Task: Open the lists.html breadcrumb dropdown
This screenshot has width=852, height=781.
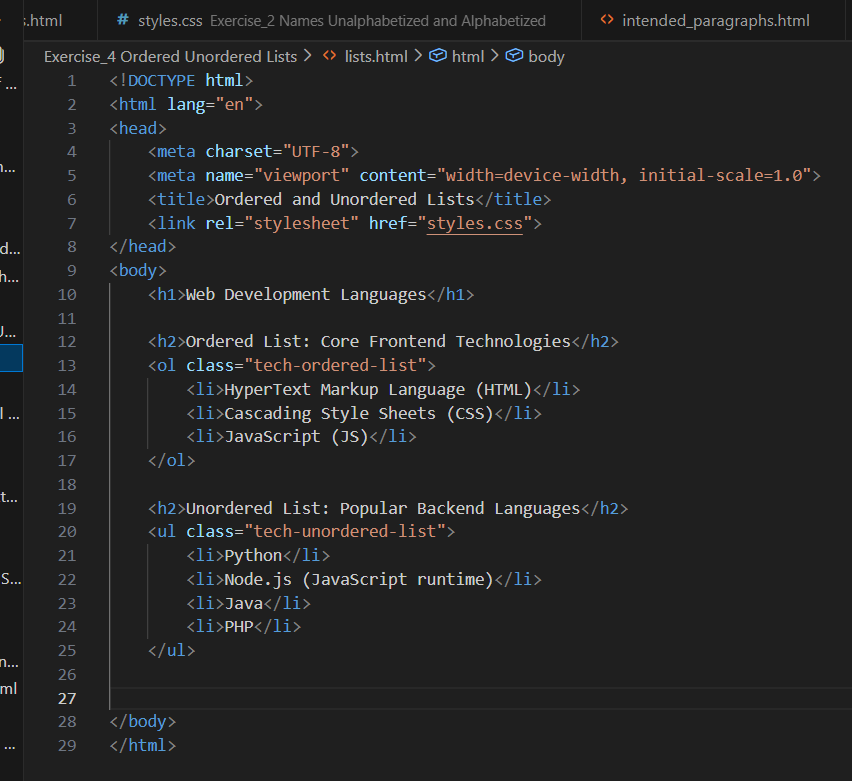Action: (375, 56)
